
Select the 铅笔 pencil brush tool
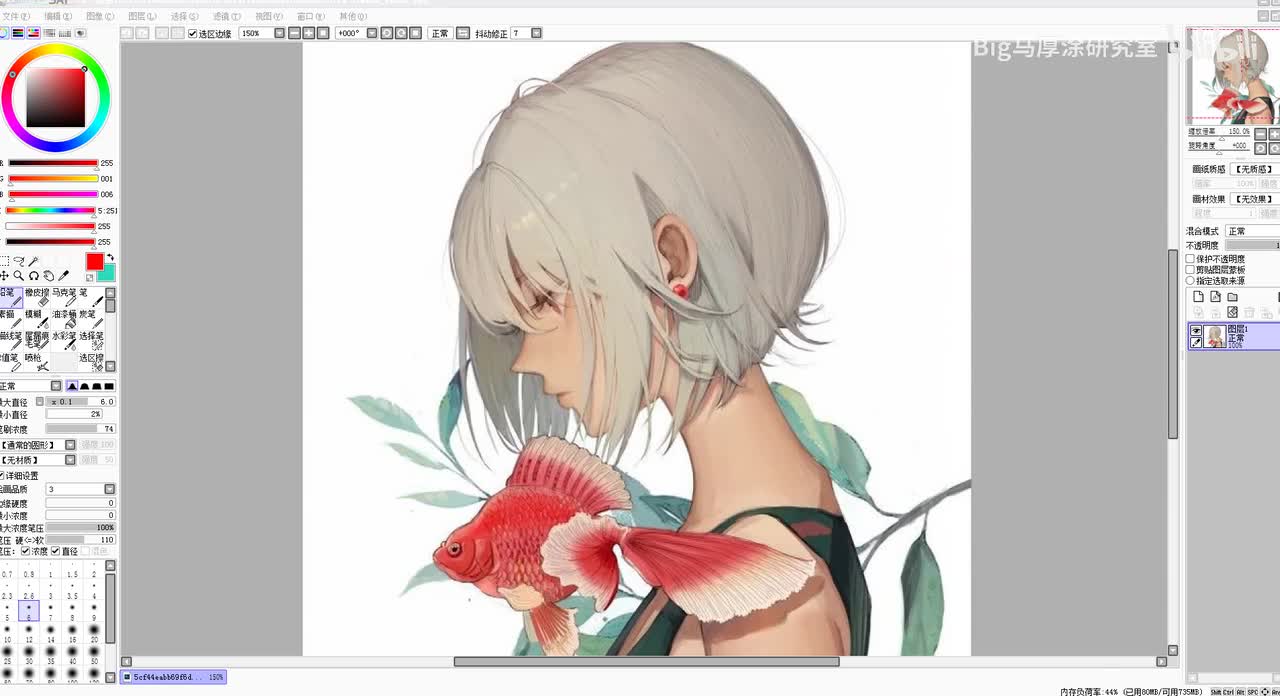tap(10, 297)
